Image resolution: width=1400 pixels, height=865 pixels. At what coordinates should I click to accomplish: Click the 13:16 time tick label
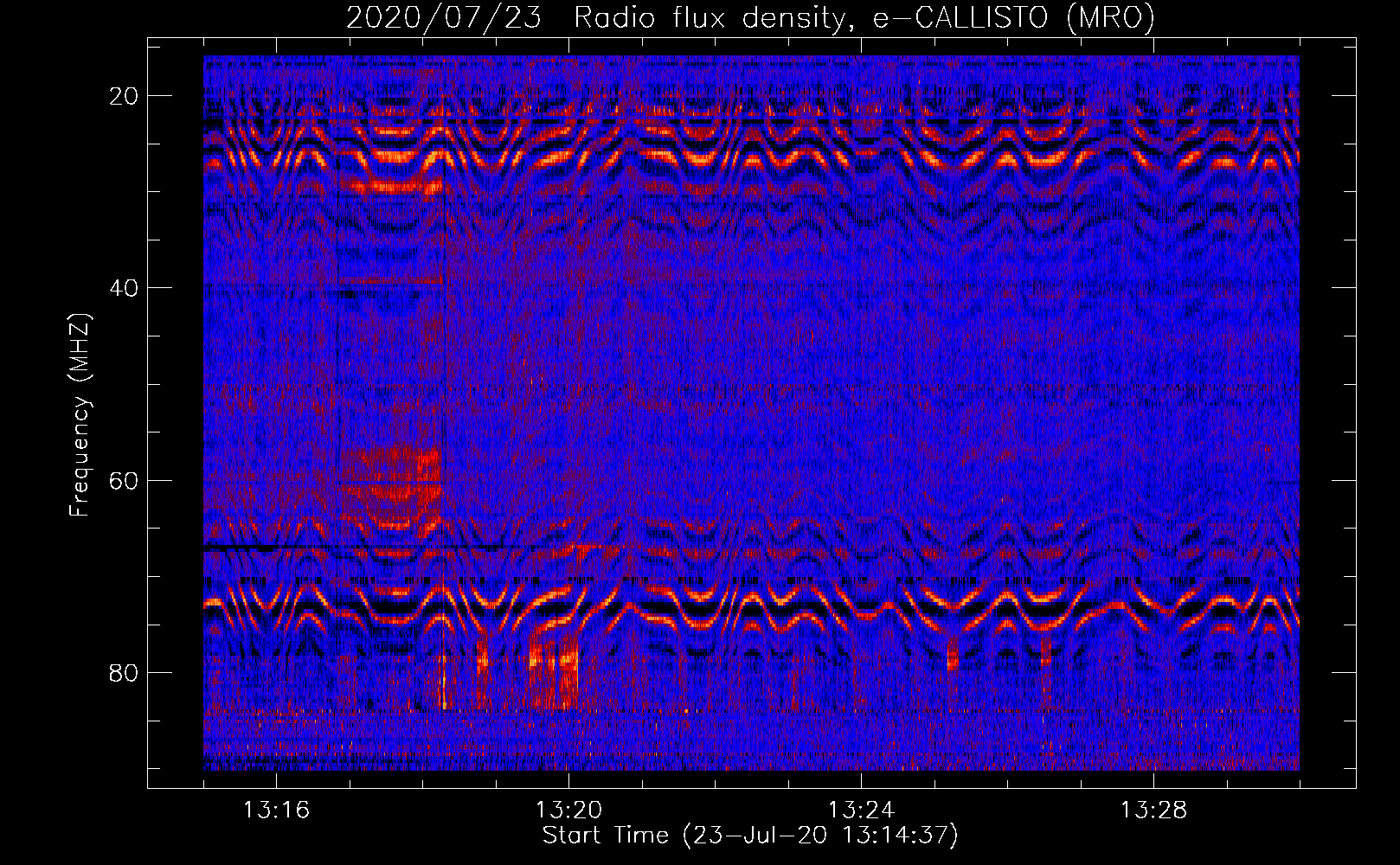[276, 811]
